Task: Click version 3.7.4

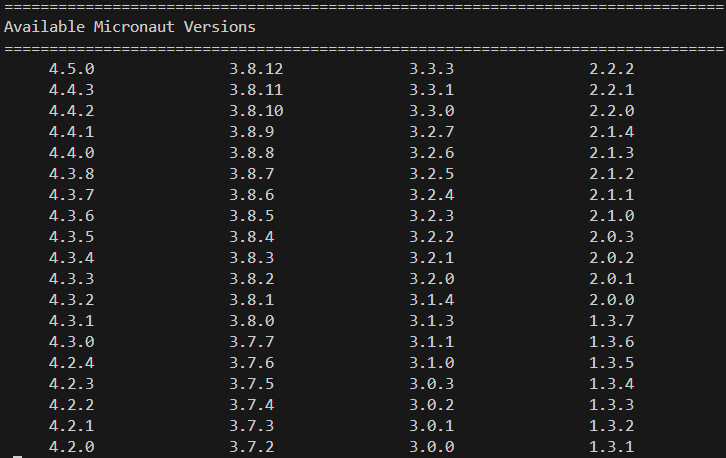Action: pos(251,405)
